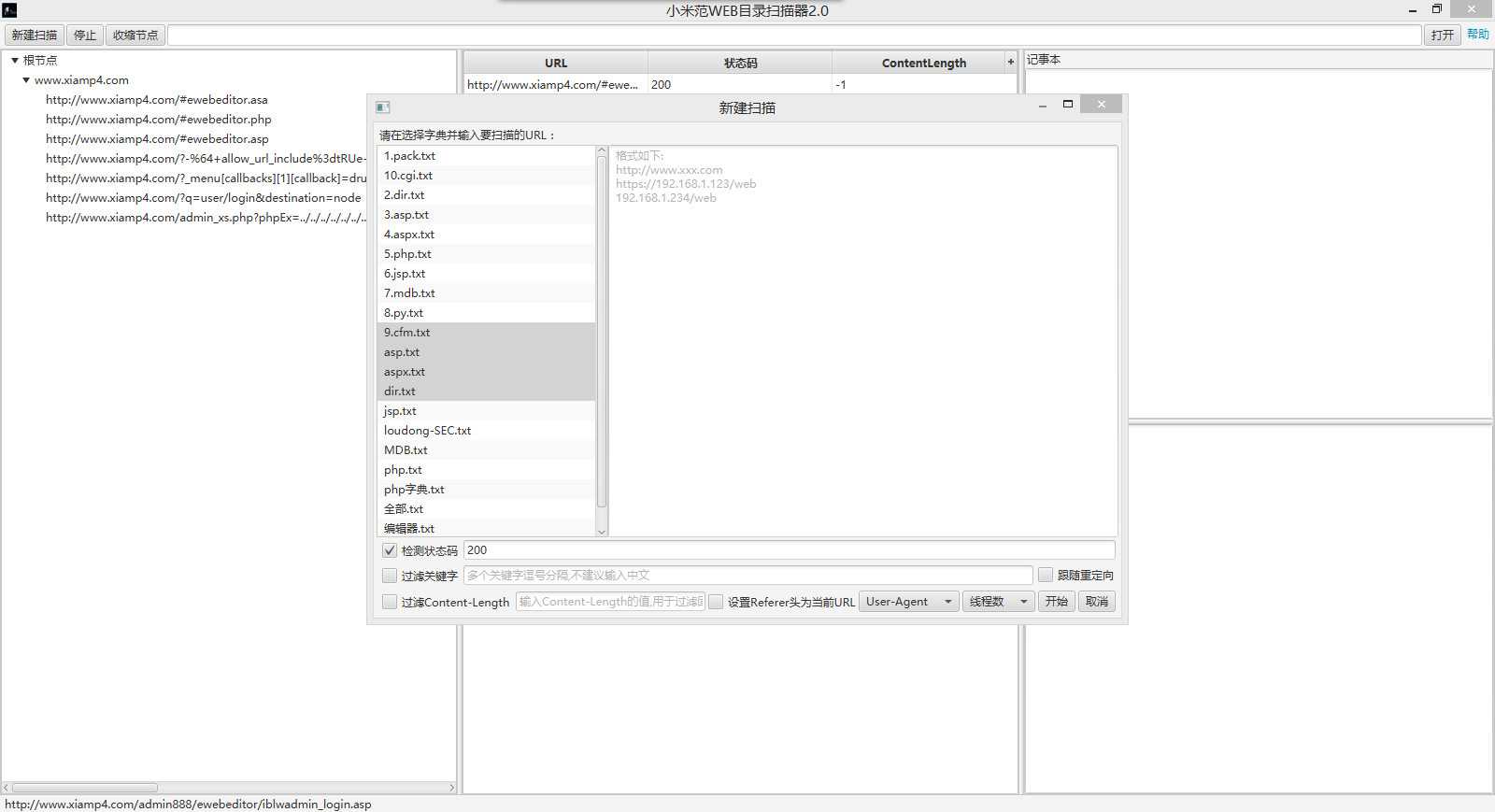Image resolution: width=1495 pixels, height=812 pixels.
Task: Click left arrow of tree horizontal scrollbar
Action: 7,788
